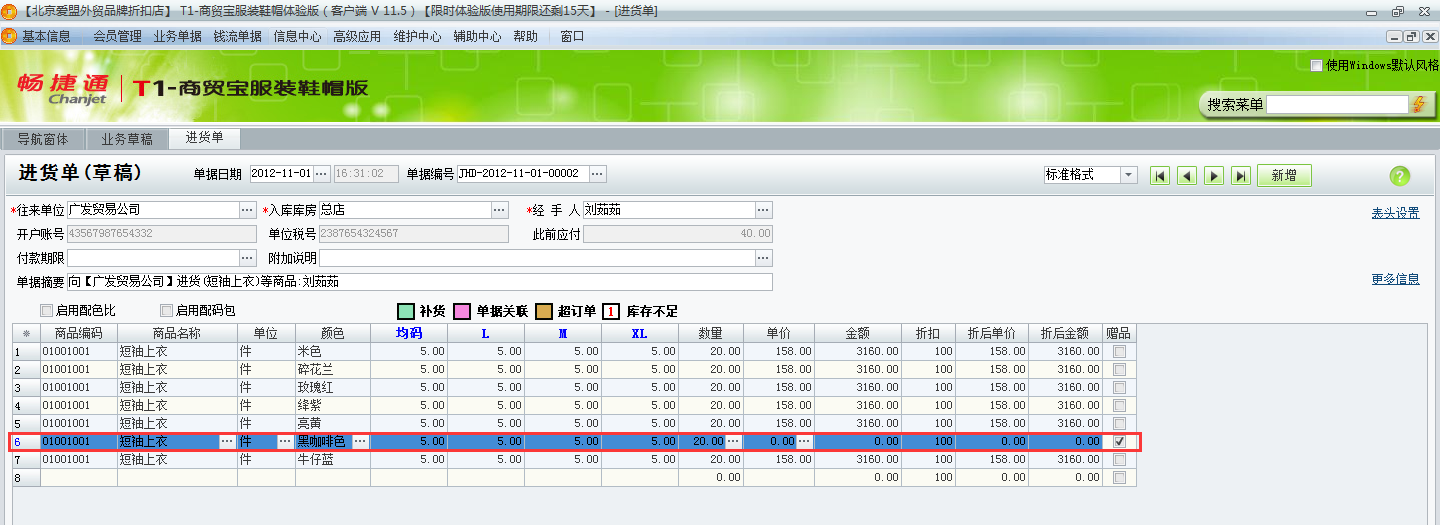Open the 表头设置 link
The height and width of the screenshot is (525, 1440).
click(x=1395, y=213)
